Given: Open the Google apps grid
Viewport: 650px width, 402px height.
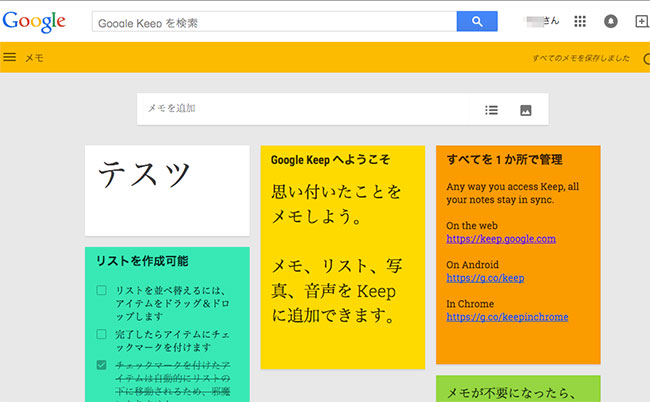Looking at the screenshot, I should point(580,21).
